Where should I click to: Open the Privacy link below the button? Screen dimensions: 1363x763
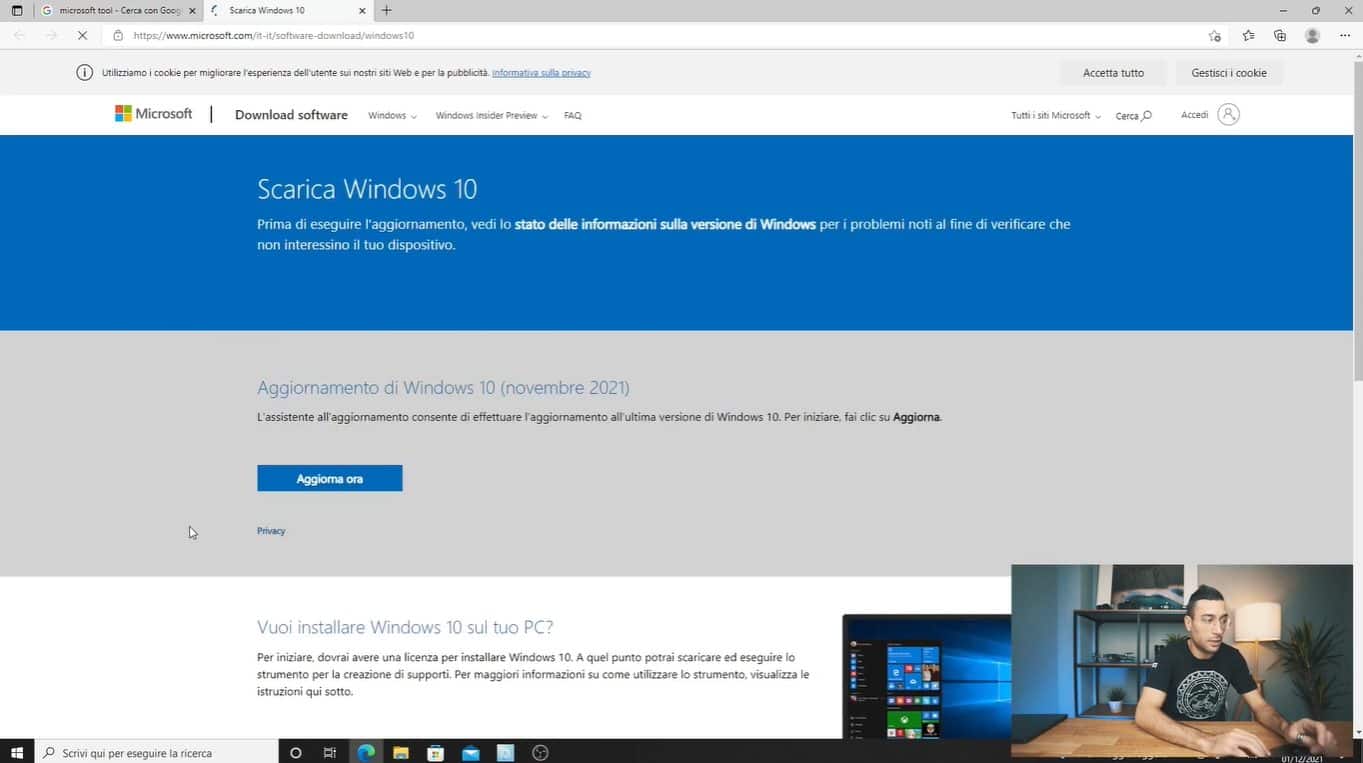271,531
